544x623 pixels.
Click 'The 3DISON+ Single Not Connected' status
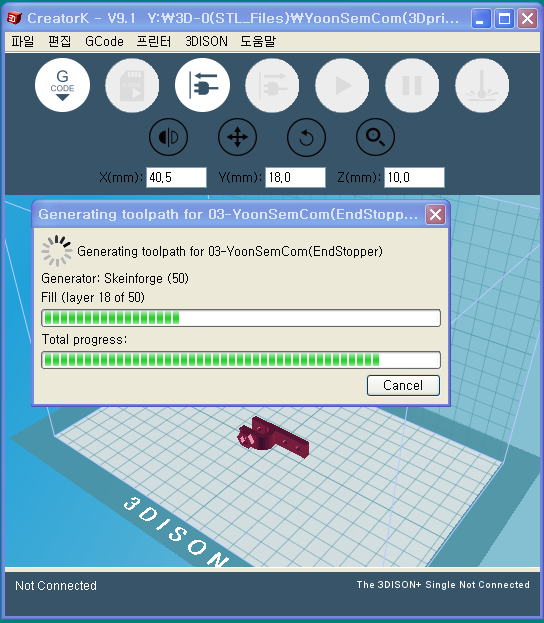[x=443, y=585]
